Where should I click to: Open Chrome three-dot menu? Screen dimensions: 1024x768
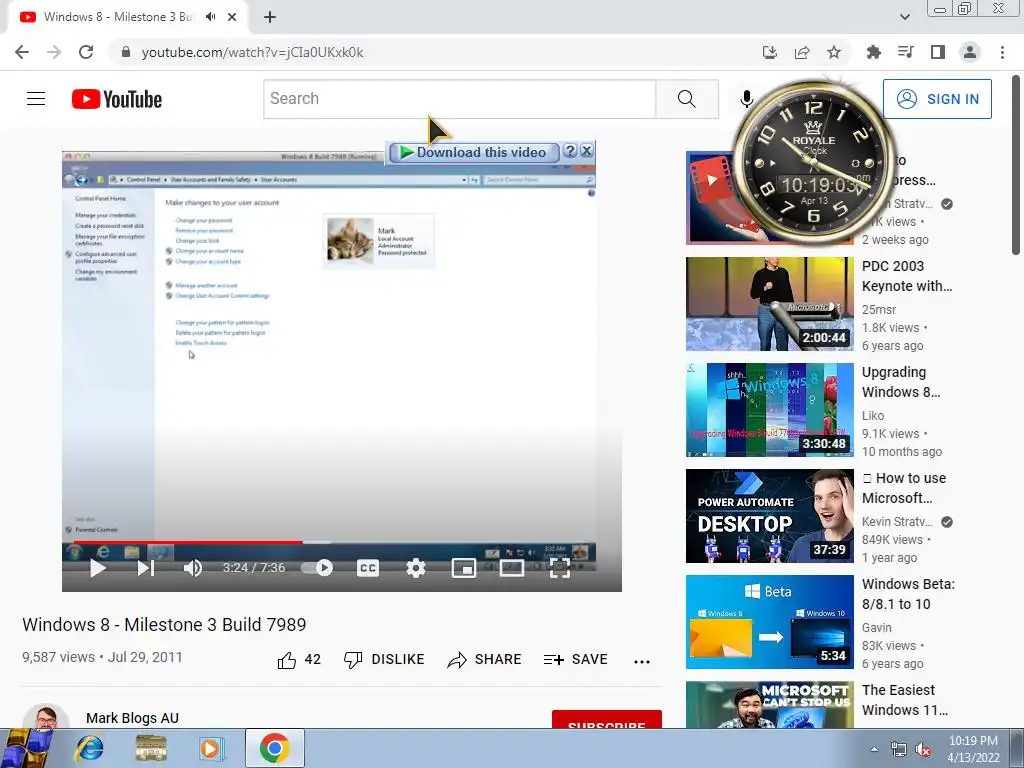(1002, 52)
